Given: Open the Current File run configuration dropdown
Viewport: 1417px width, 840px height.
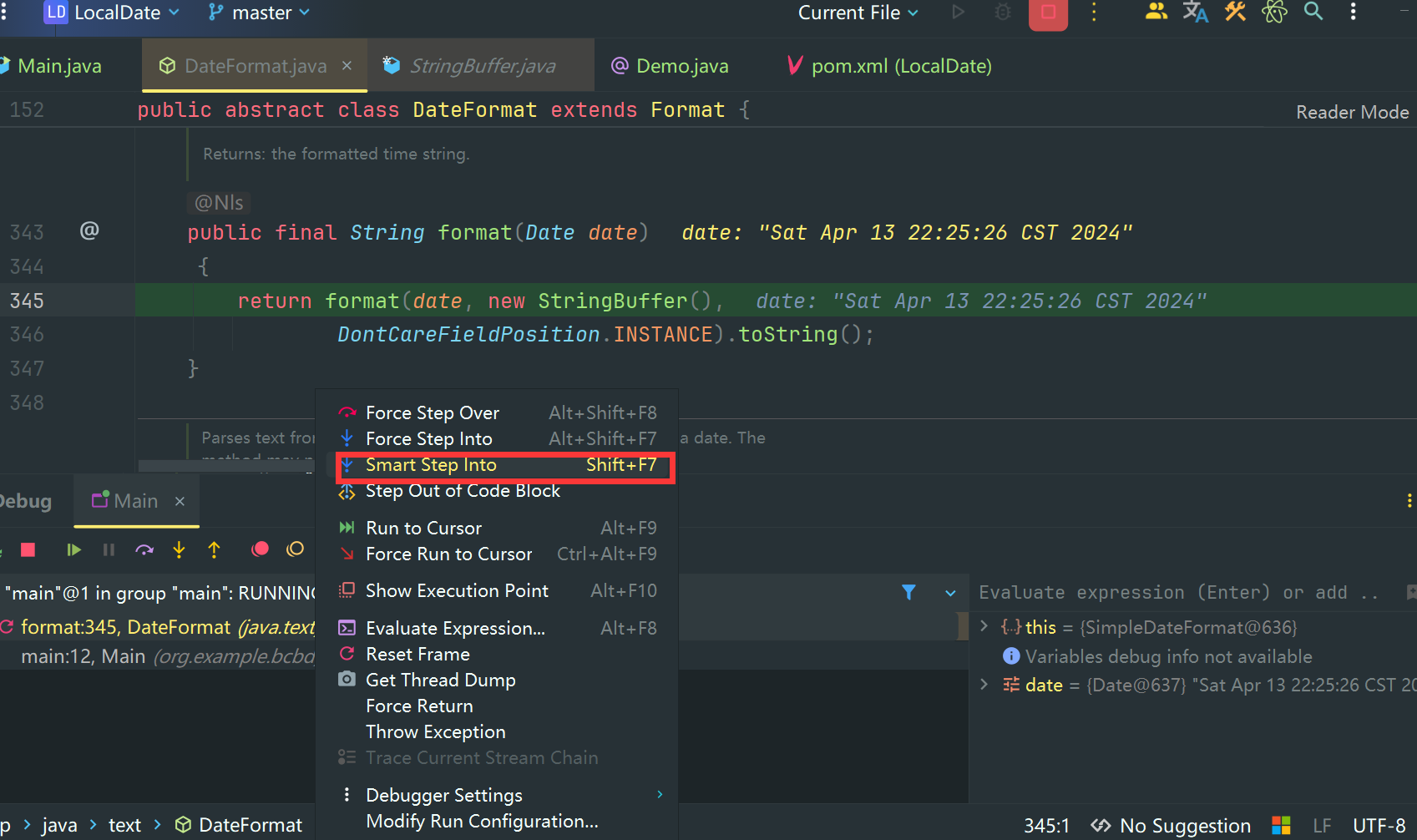Looking at the screenshot, I should click(858, 13).
